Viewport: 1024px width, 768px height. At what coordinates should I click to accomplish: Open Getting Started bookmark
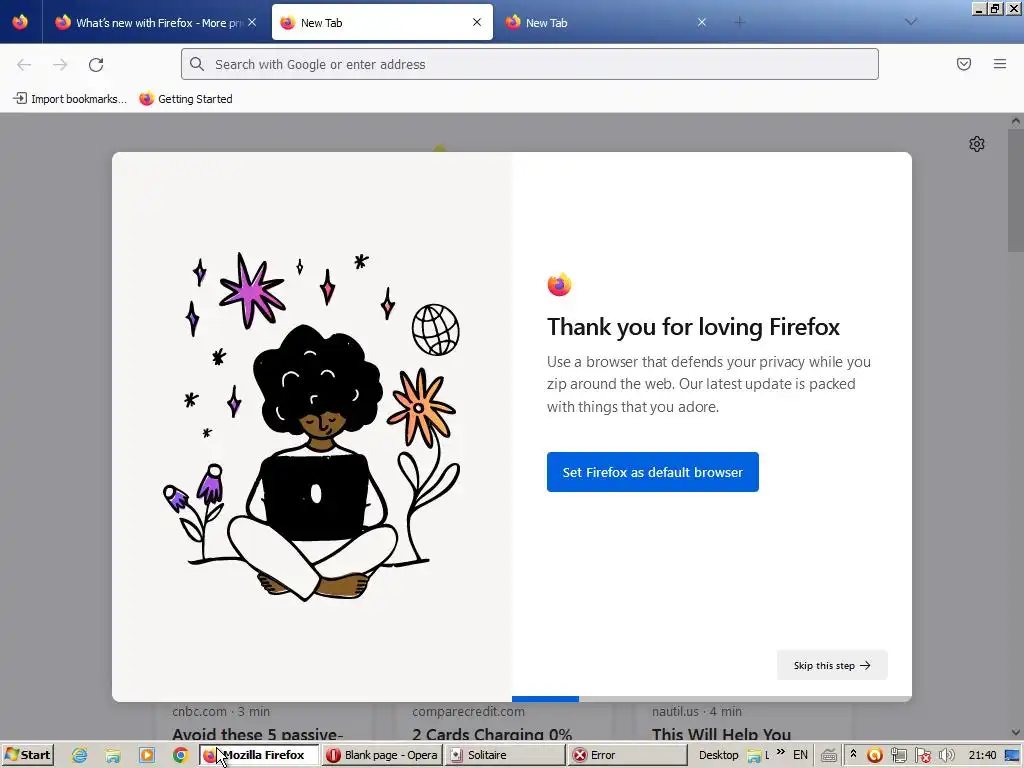[x=186, y=99]
